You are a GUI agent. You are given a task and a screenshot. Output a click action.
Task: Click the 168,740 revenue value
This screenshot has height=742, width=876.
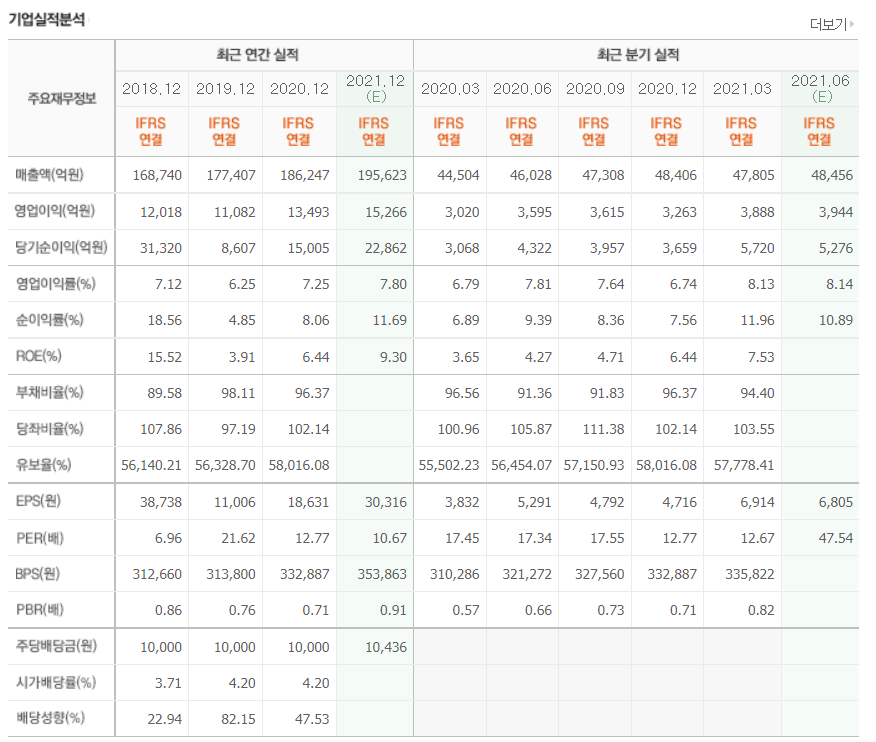[x=157, y=175]
